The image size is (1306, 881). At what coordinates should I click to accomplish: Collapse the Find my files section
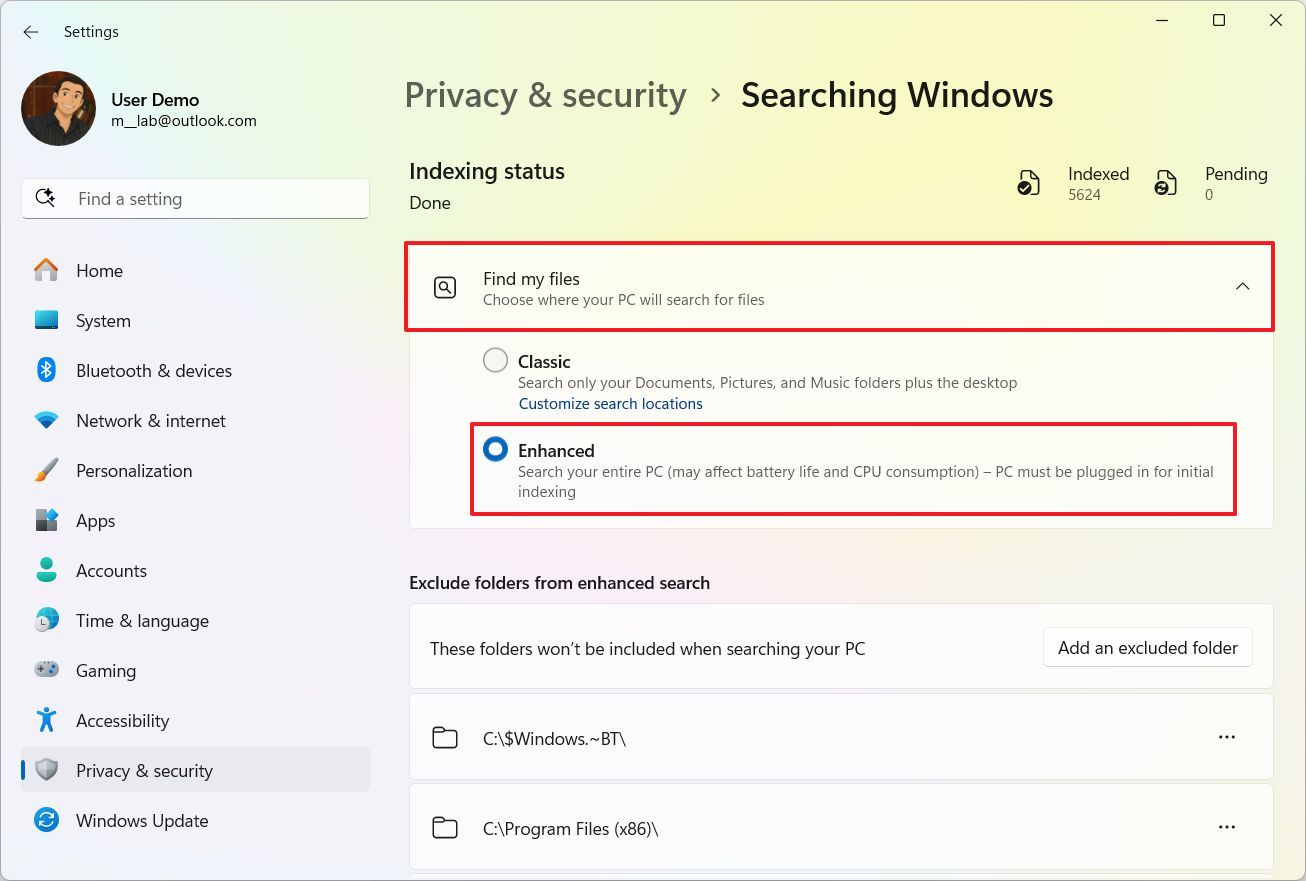1242,286
